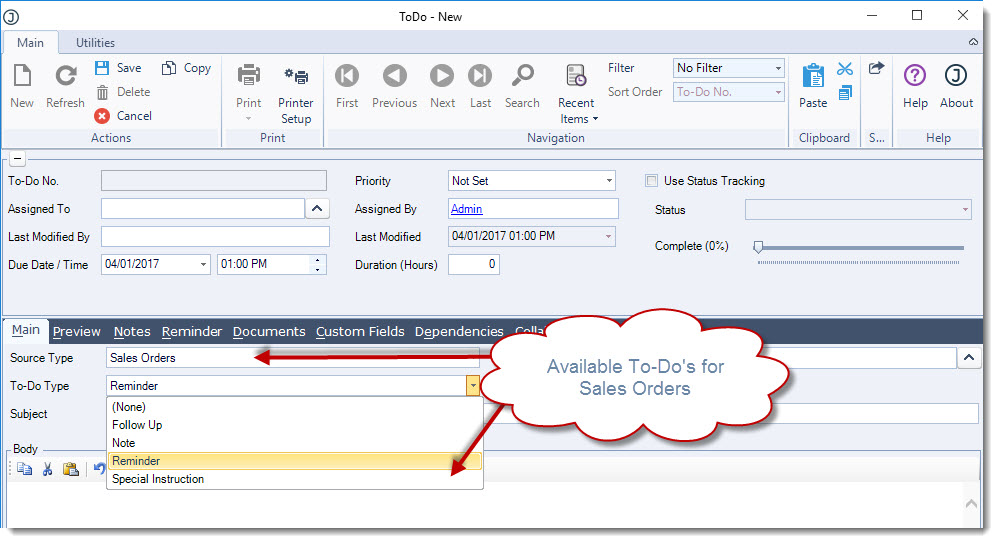Image resolution: width=998 pixels, height=543 pixels.
Task: Choose Note in To-Do Type list
Action: [x=295, y=442]
